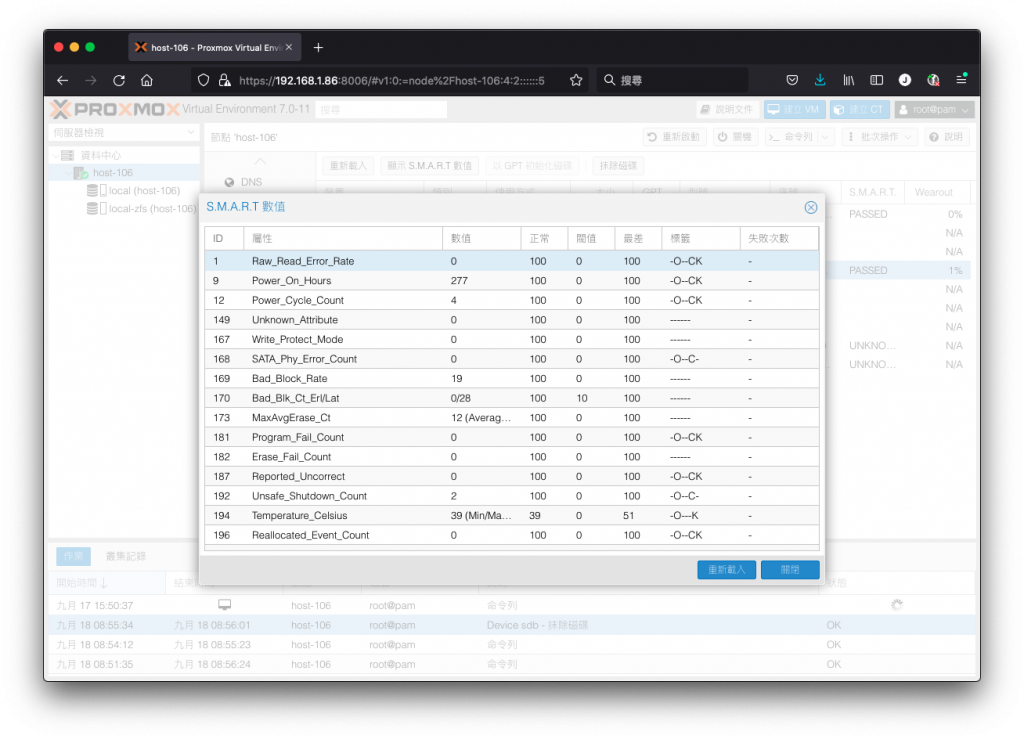The height and width of the screenshot is (739, 1024).
Task: Toggle the browser sidebar icon
Action: click(876, 80)
